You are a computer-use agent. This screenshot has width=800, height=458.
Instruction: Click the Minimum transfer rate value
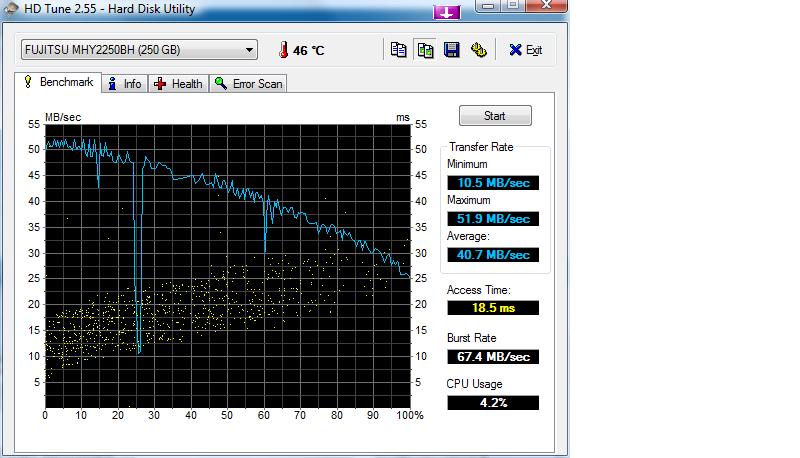click(493, 183)
